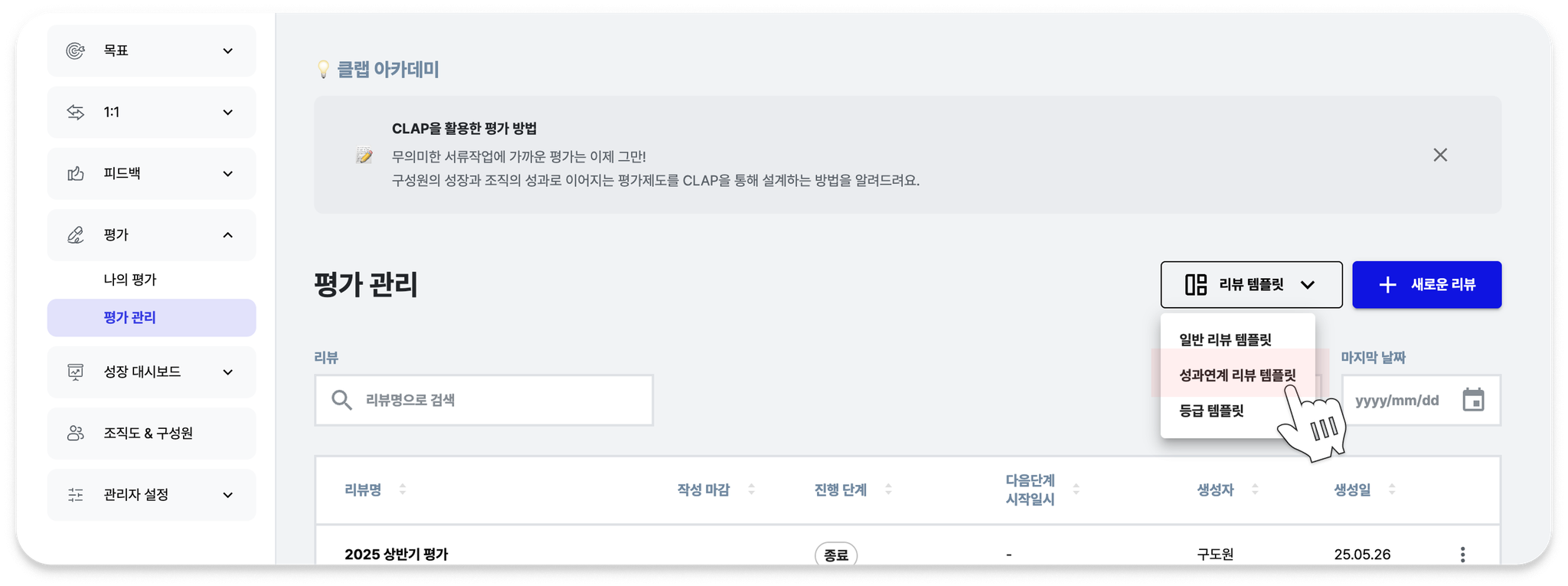Sort the table by 작성 마감

click(751, 489)
